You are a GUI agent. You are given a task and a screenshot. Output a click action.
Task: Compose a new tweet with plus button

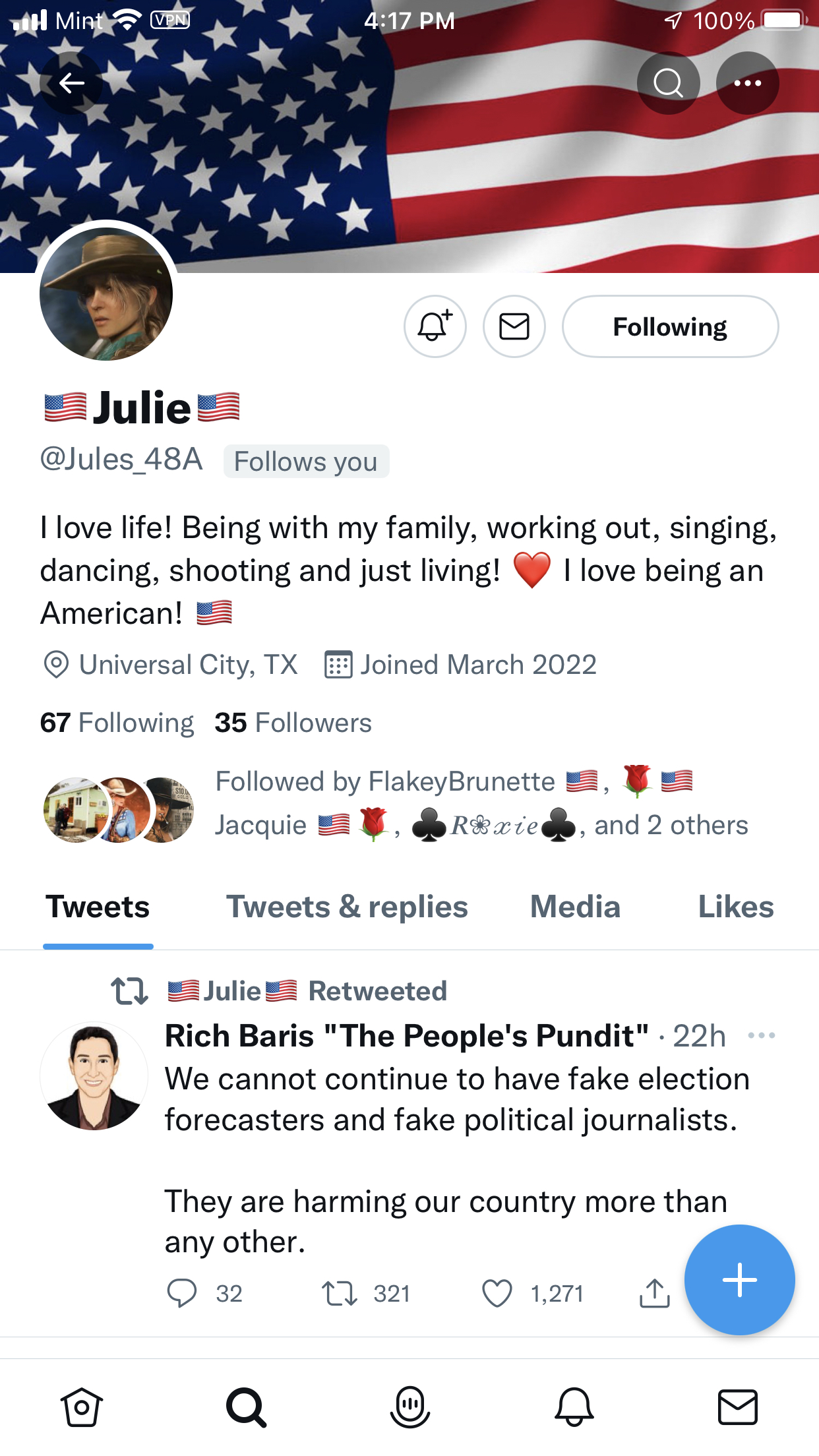739,1280
